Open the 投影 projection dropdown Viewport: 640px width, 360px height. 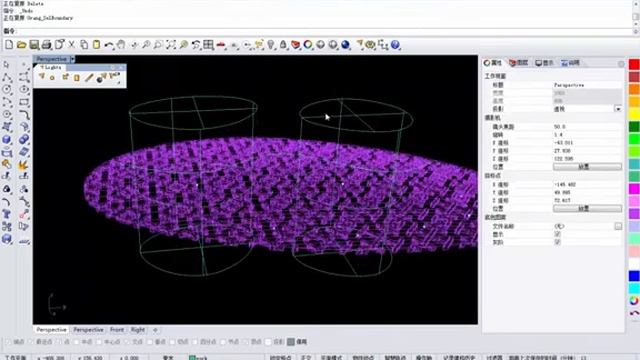click(618, 109)
